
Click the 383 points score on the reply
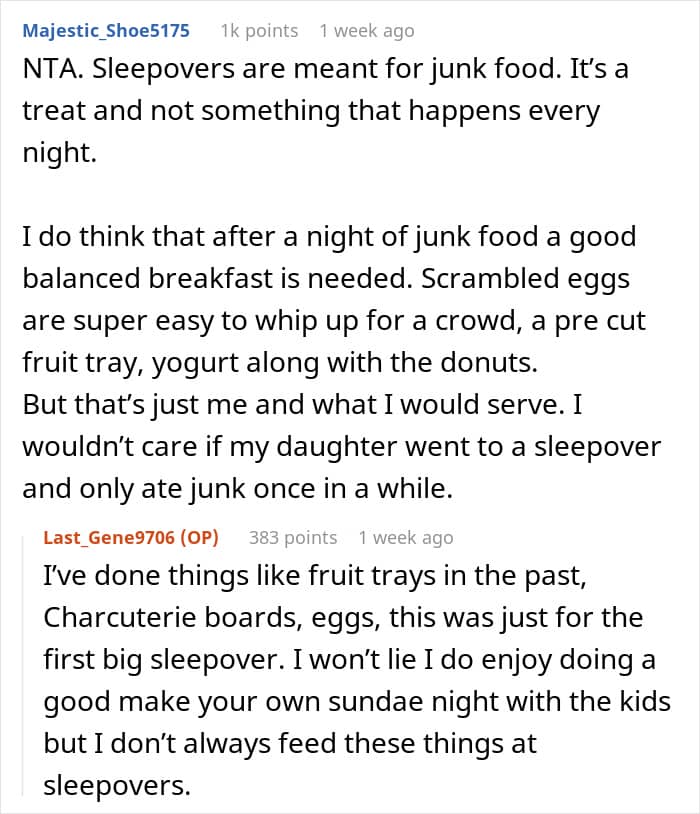coord(293,538)
